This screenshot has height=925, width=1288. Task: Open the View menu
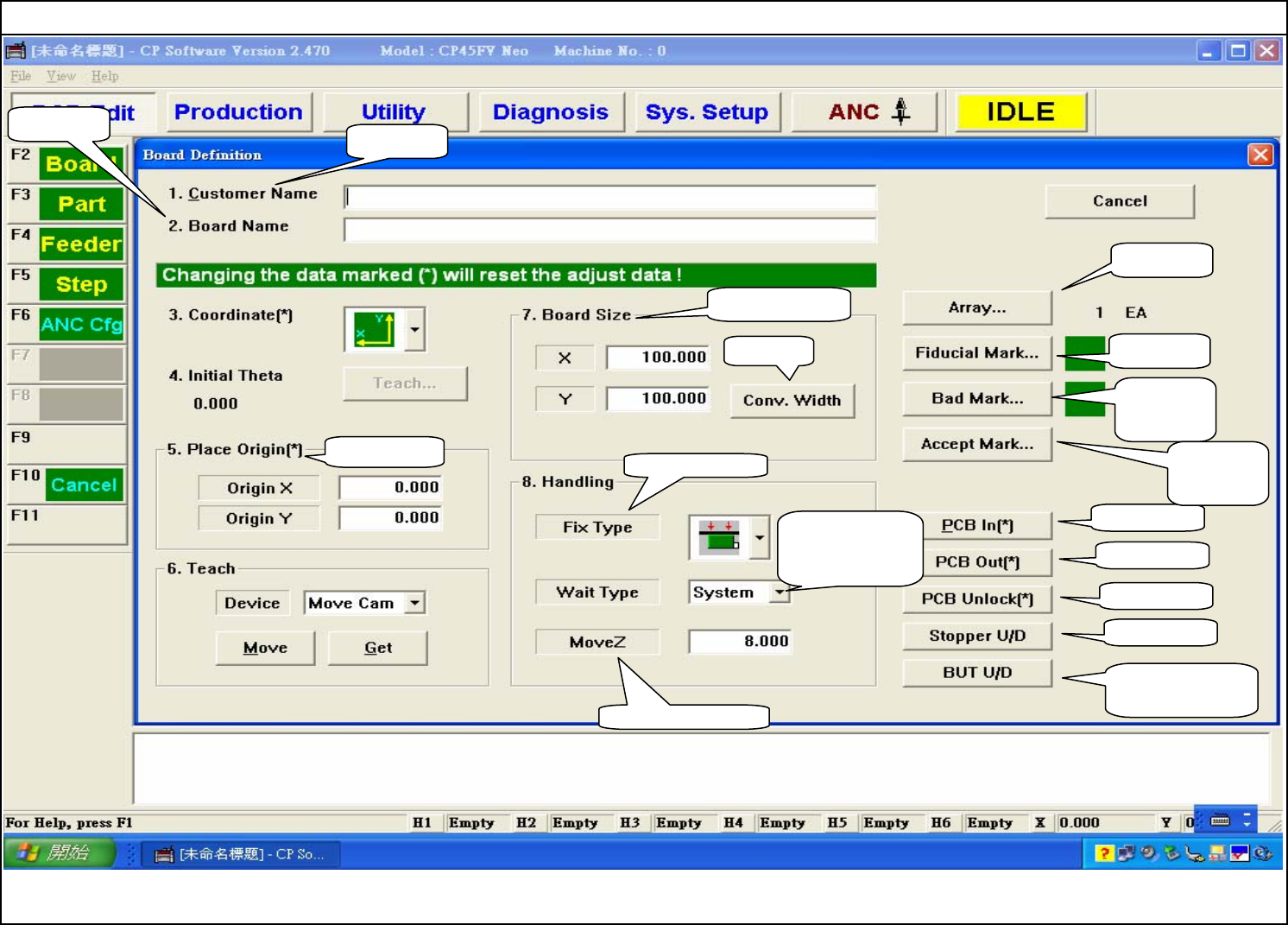pos(61,76)
